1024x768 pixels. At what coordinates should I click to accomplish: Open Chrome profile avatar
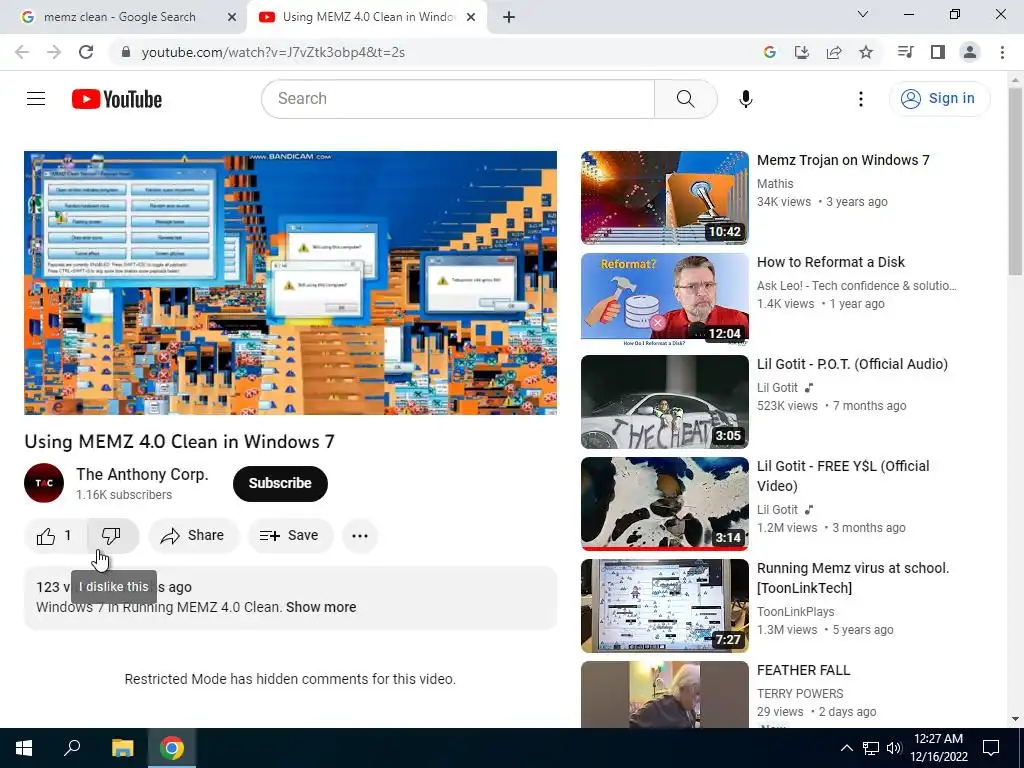(970, 52)
